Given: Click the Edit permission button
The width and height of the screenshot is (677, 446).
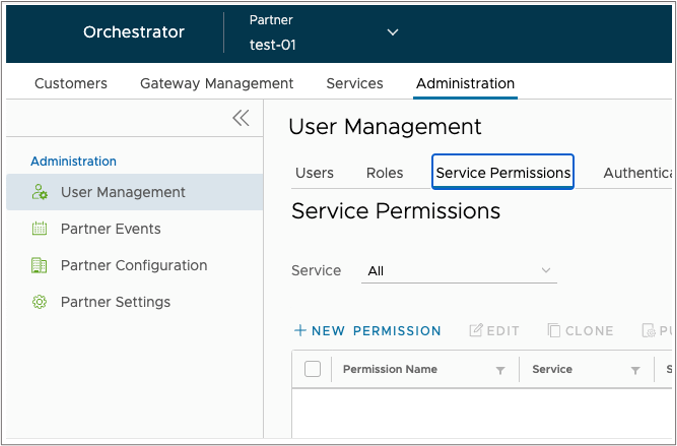Looking at the screenshot, I should pyautogui.click(x=495, y=331).
